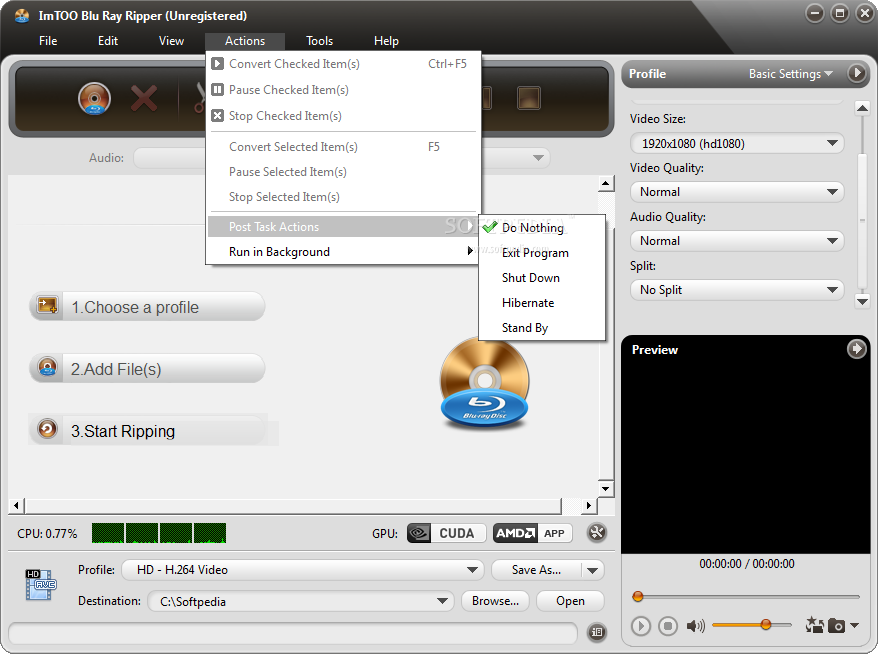Click the Open destination button

click(570, 601)
